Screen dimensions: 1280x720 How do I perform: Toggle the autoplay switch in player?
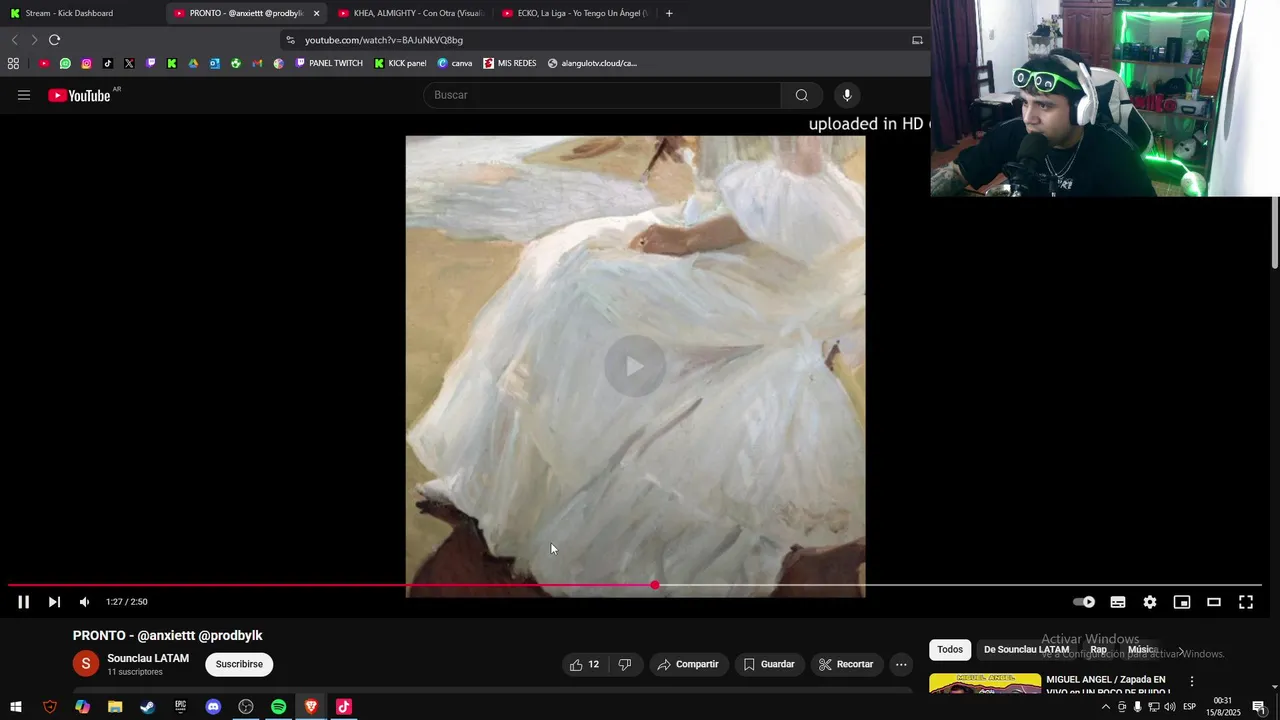pos(1084,602)
